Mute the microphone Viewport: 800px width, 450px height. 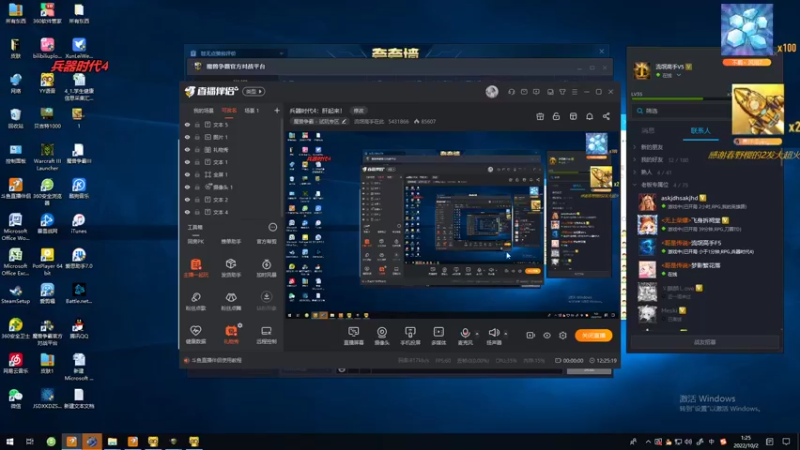pos(465,333)
